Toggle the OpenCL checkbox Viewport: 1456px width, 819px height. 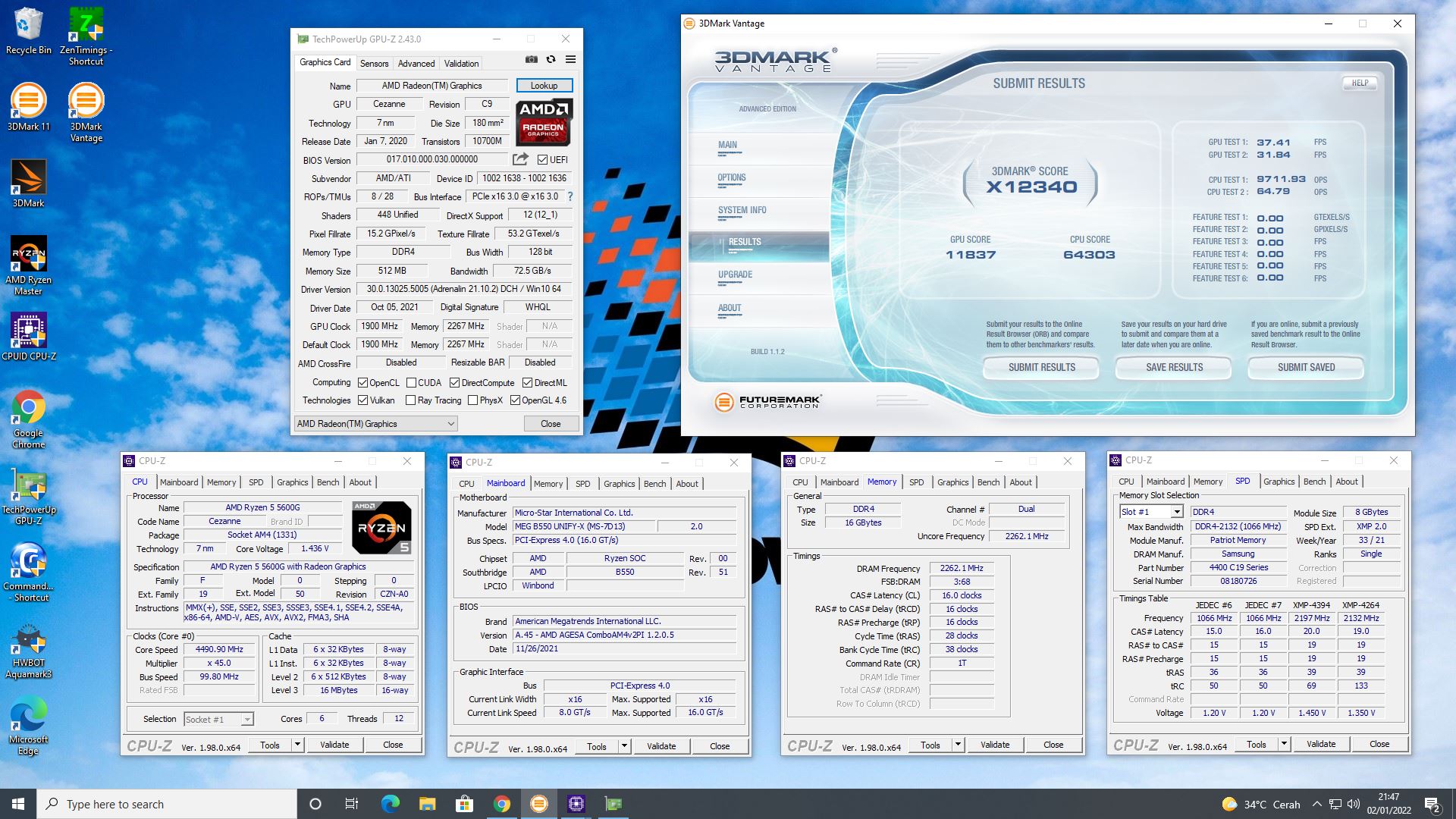(362, 383)
